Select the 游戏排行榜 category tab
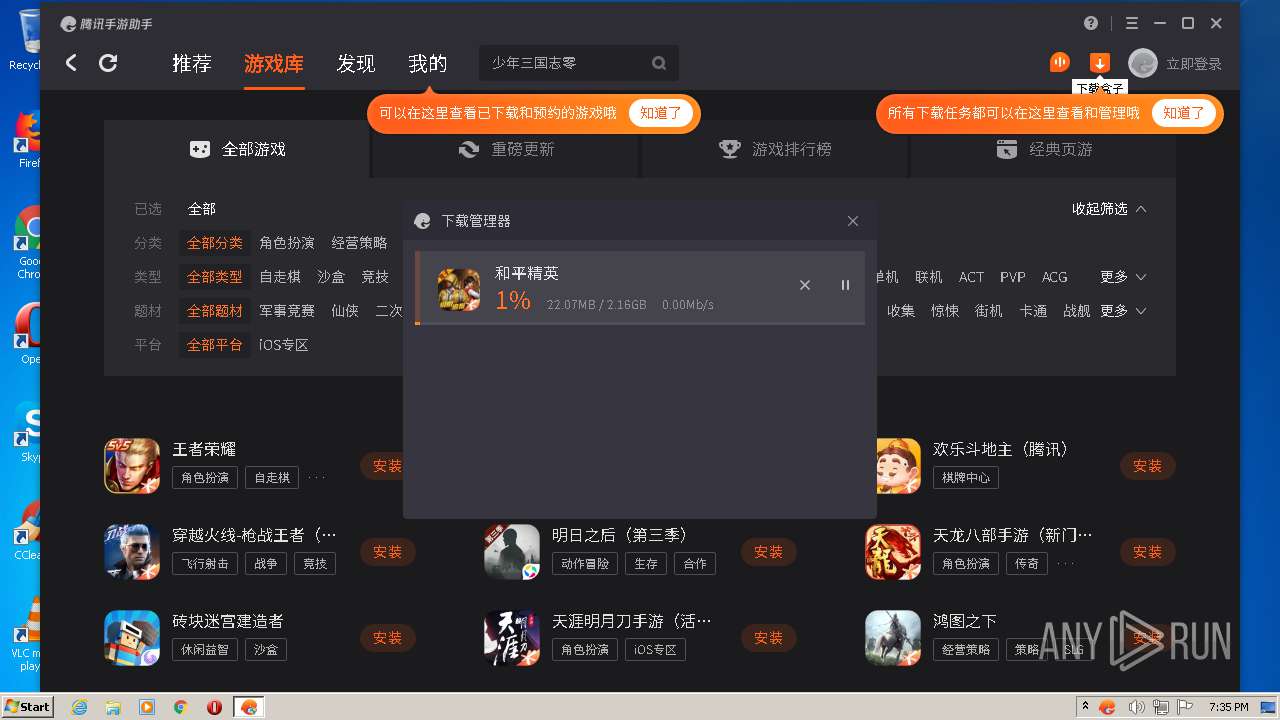The image size is (1280, 720). pyautogui.click(x=775, y=149)
